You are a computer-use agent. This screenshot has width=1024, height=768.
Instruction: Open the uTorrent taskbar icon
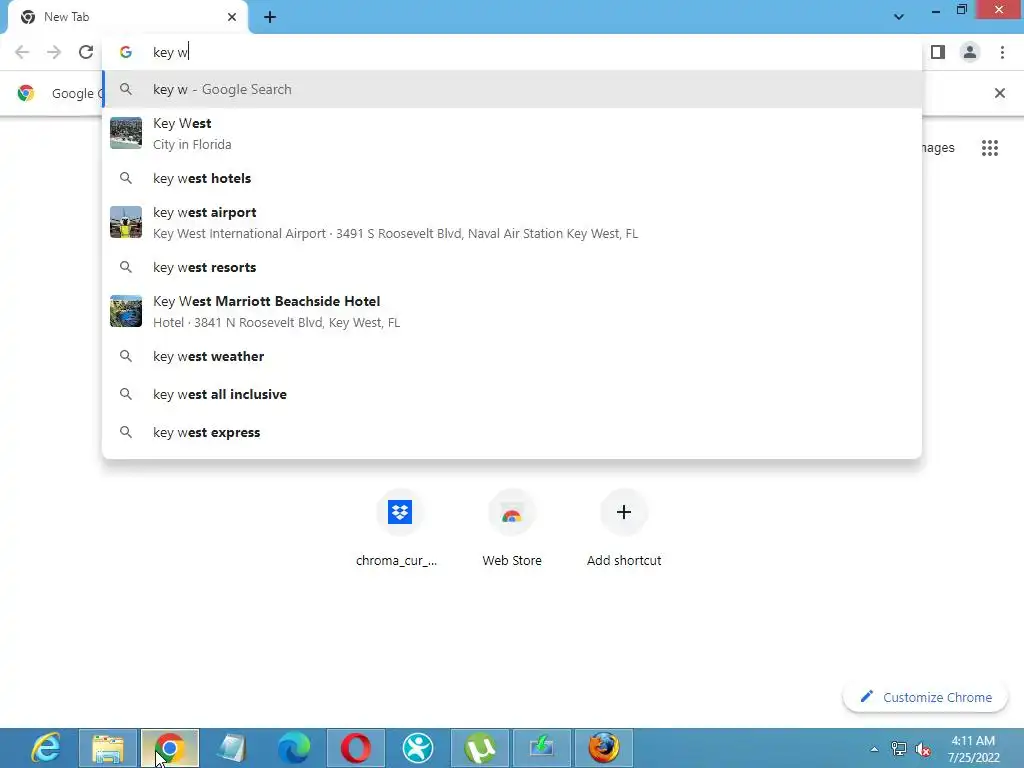tap(480, 748)
